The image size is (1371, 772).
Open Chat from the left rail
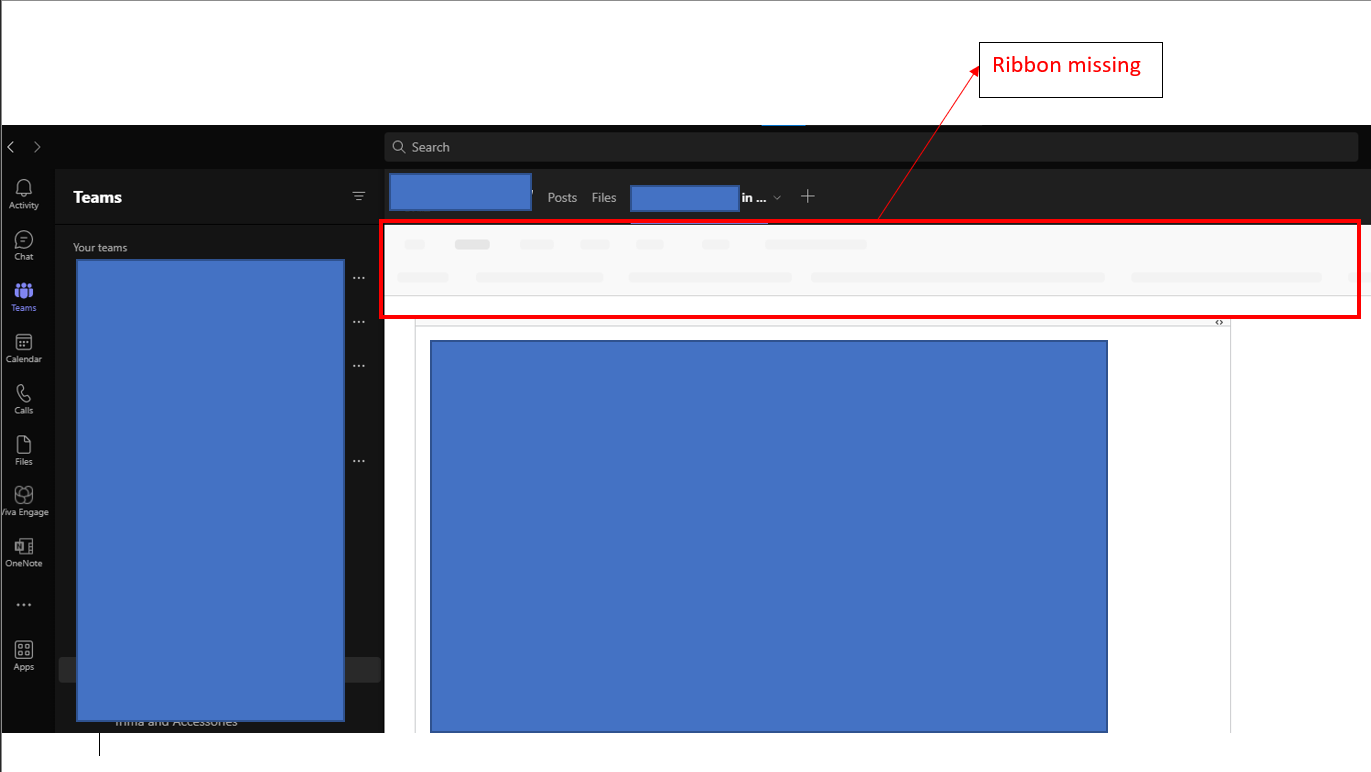point(24,245)
